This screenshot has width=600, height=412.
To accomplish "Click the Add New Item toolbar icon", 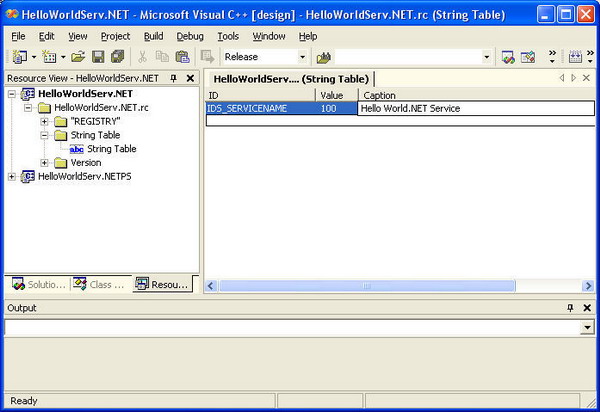I will pos(49,57).
